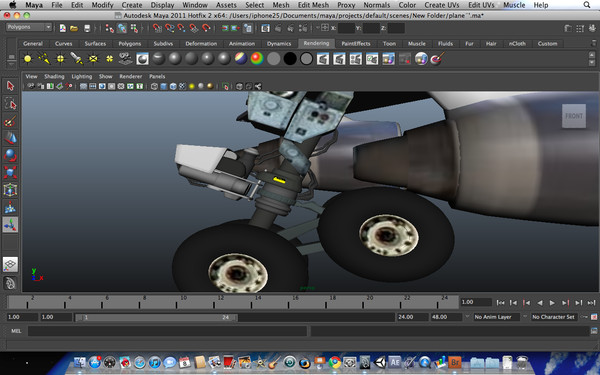Screen dimensions: 600x375
Task: Open the Edit Mesh menu
Action: [x=313, y=5]
